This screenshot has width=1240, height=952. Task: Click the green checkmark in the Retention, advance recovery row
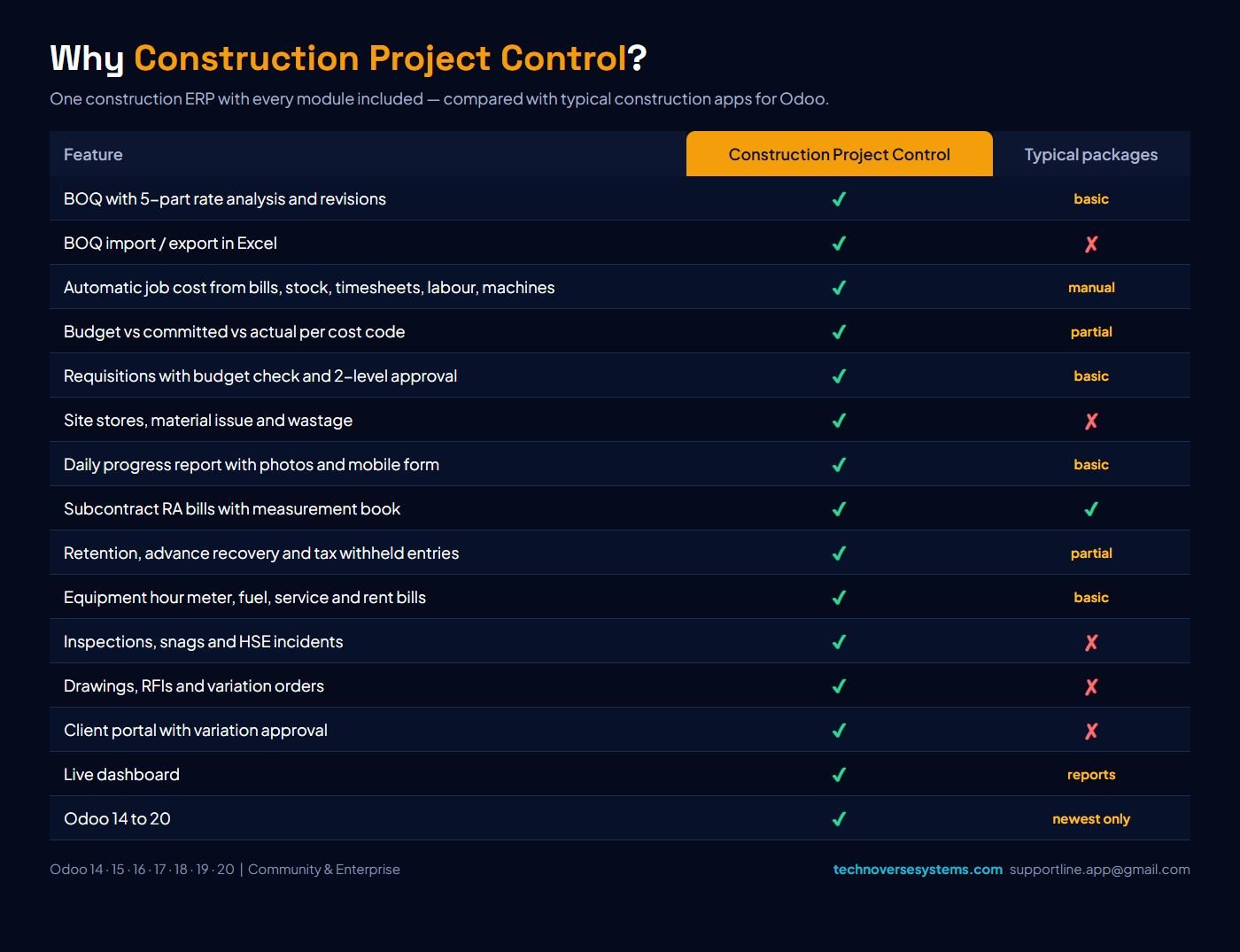tap(839, 553)
